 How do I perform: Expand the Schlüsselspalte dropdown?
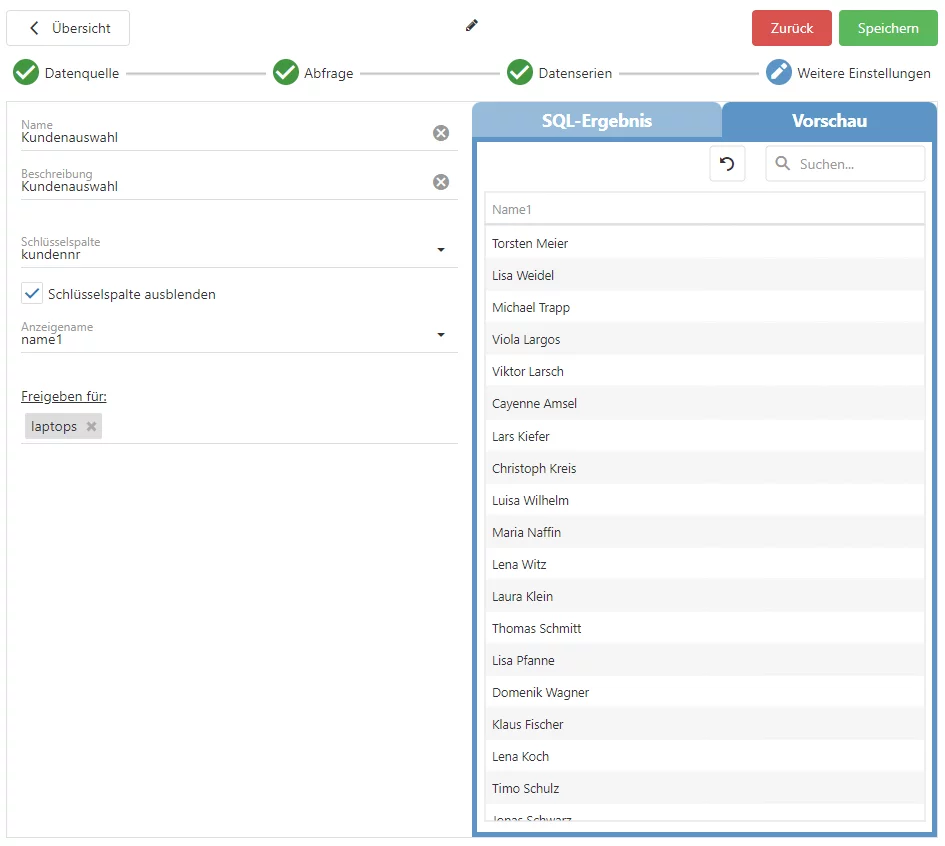tap(441, 250)
